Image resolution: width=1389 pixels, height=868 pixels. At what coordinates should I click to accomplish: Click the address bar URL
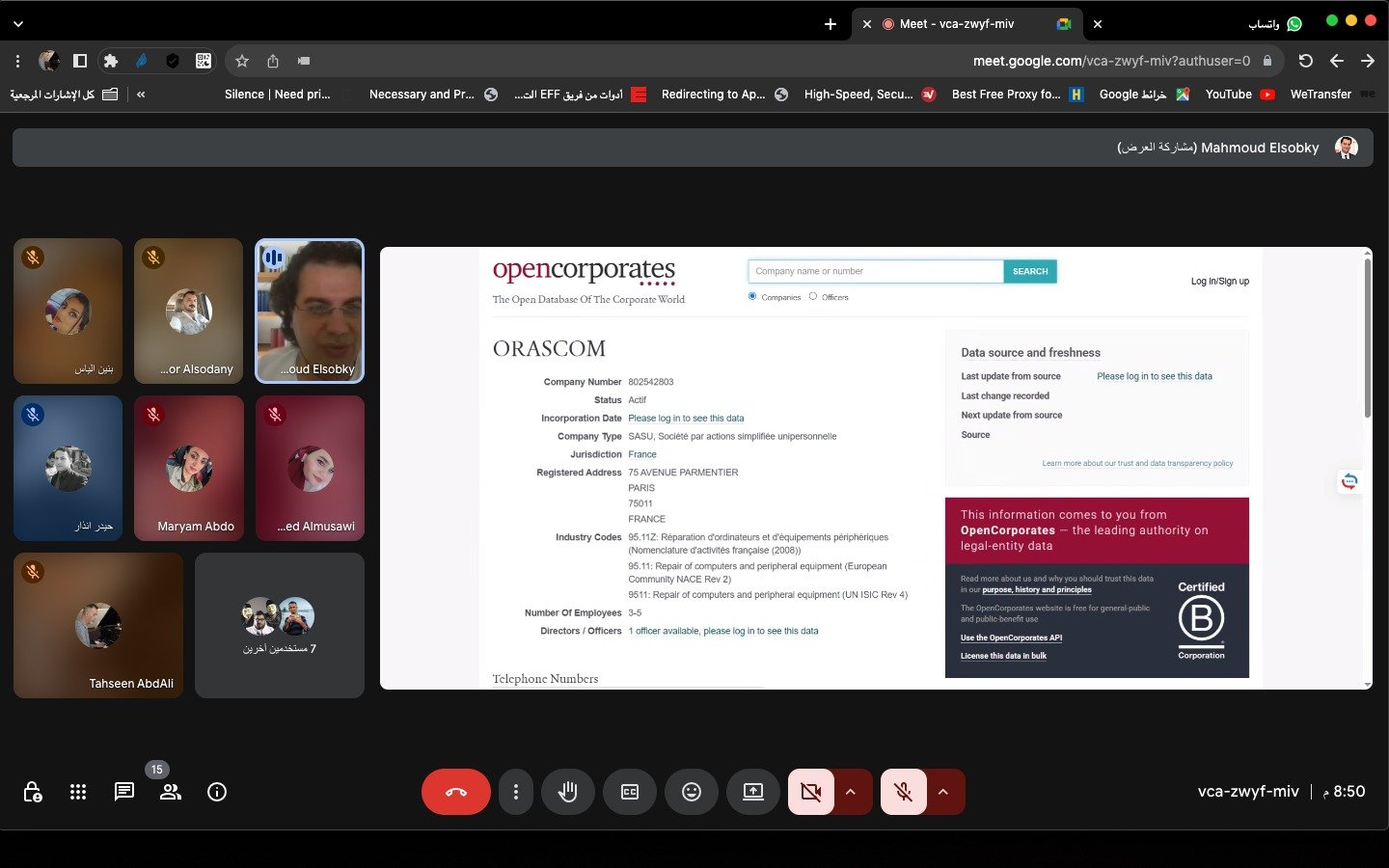pos(1111,61)
